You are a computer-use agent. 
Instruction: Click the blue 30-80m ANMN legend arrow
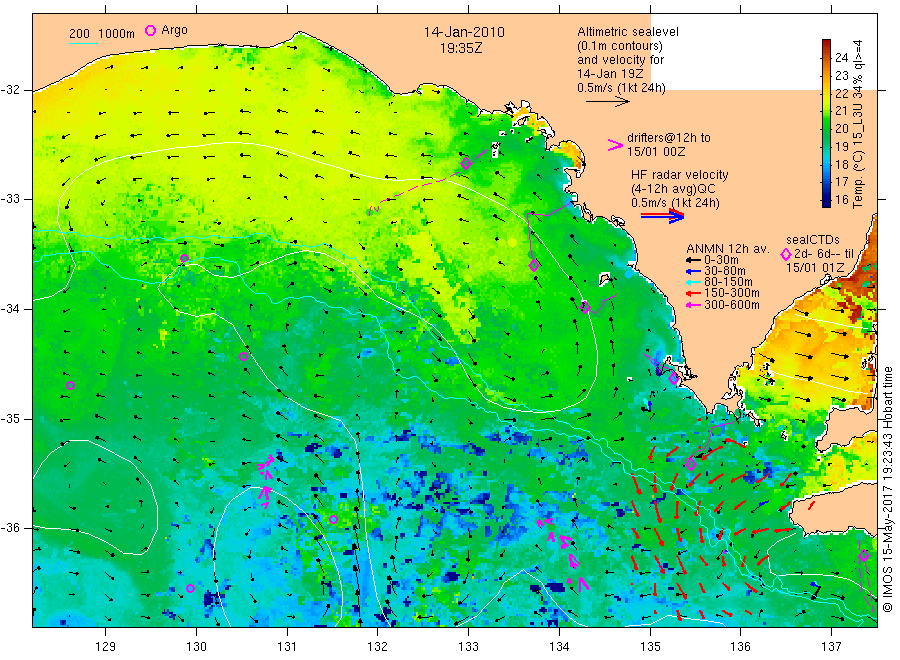point(693,271)
